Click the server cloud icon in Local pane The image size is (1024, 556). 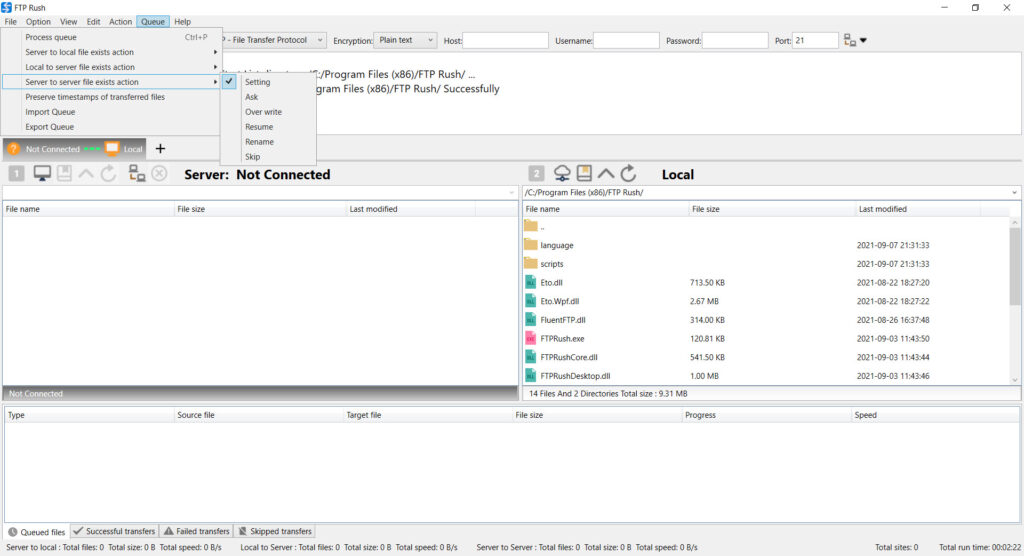pyautogui.click(x=562, y=173)
